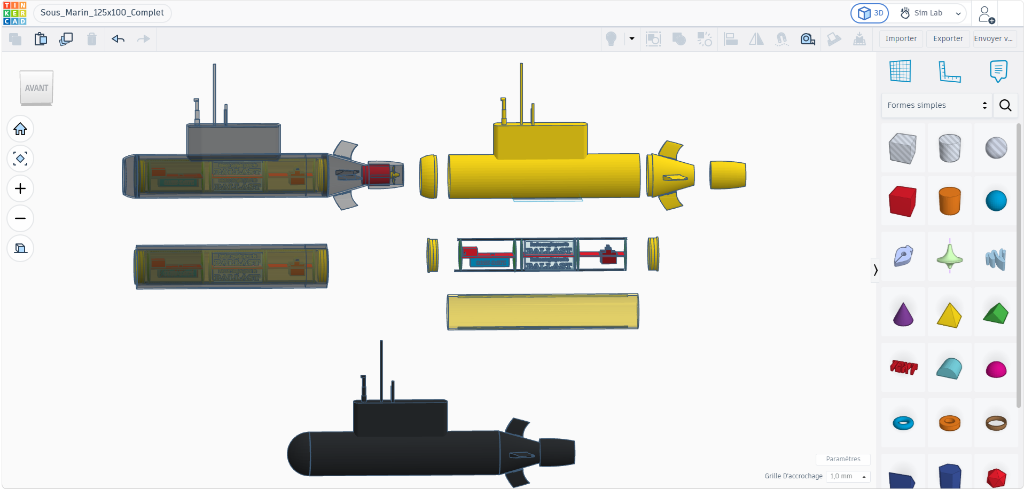Image resolution: width=1024 pixels, height=489 pixels.
Task: Open the snap grid 1,0 mm dropdown
Action: (x=848, y=477)
